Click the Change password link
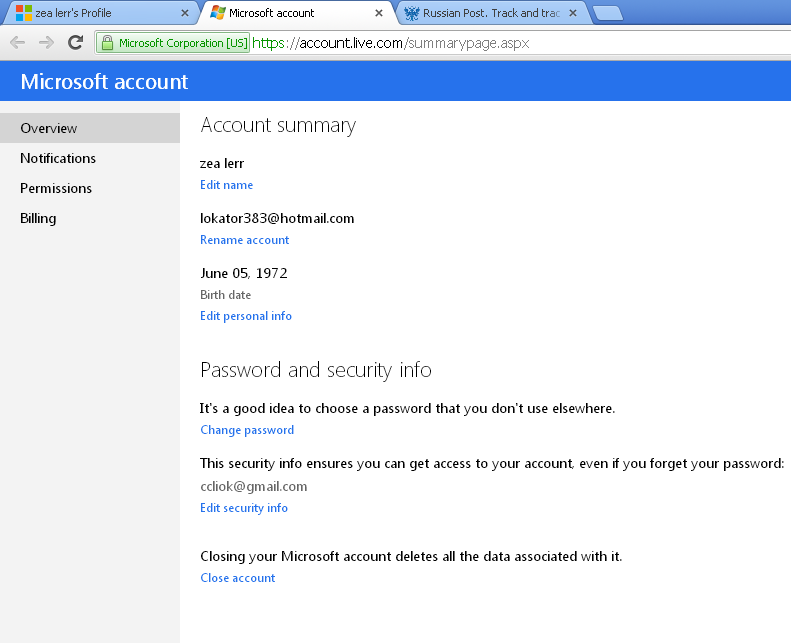The width and height of the screenshot is (791, 643). (247, 430)
